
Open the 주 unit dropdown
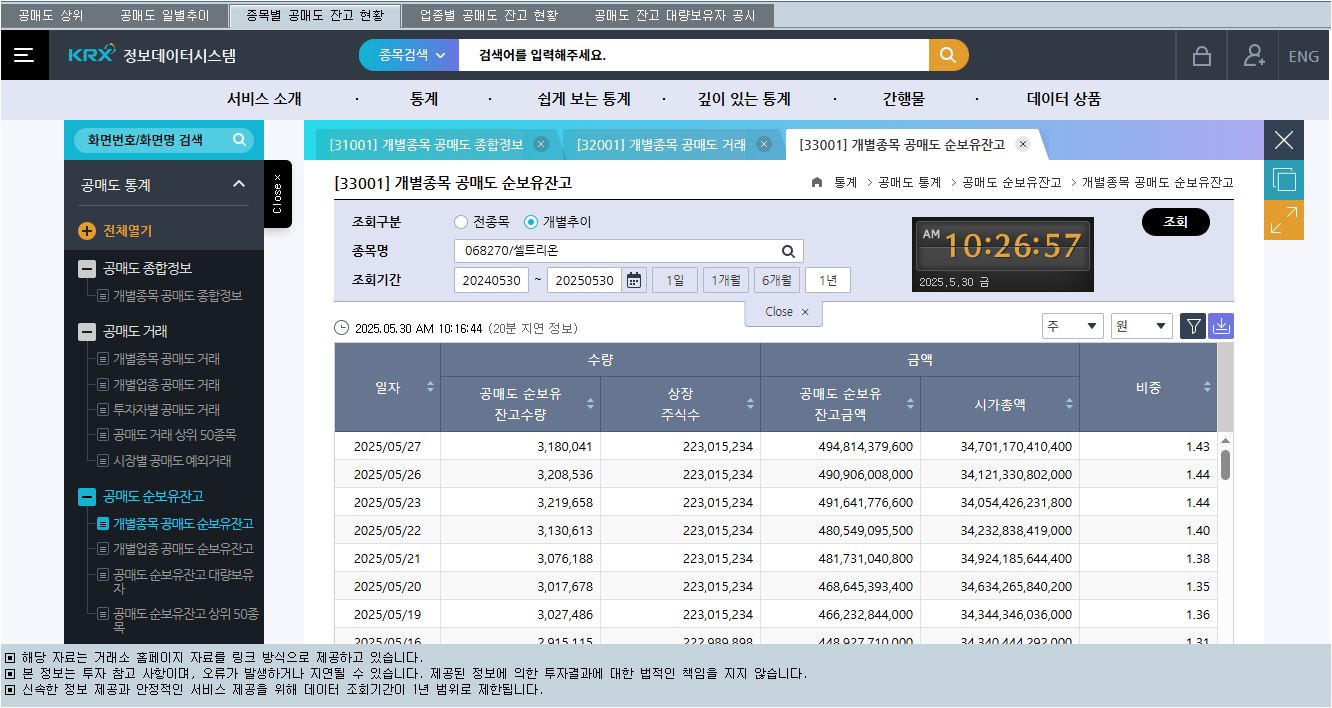click(x=1072, y=326)
